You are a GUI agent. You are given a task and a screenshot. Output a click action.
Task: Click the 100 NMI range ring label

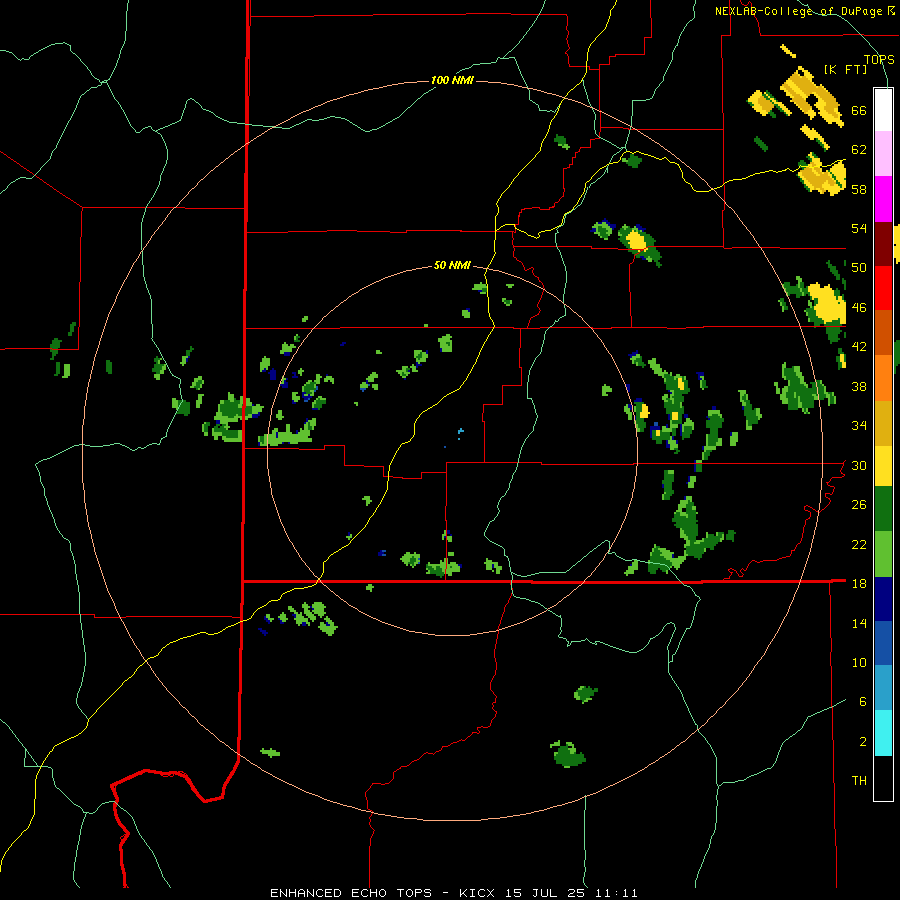pyautogui.click(x=452, y=80)
